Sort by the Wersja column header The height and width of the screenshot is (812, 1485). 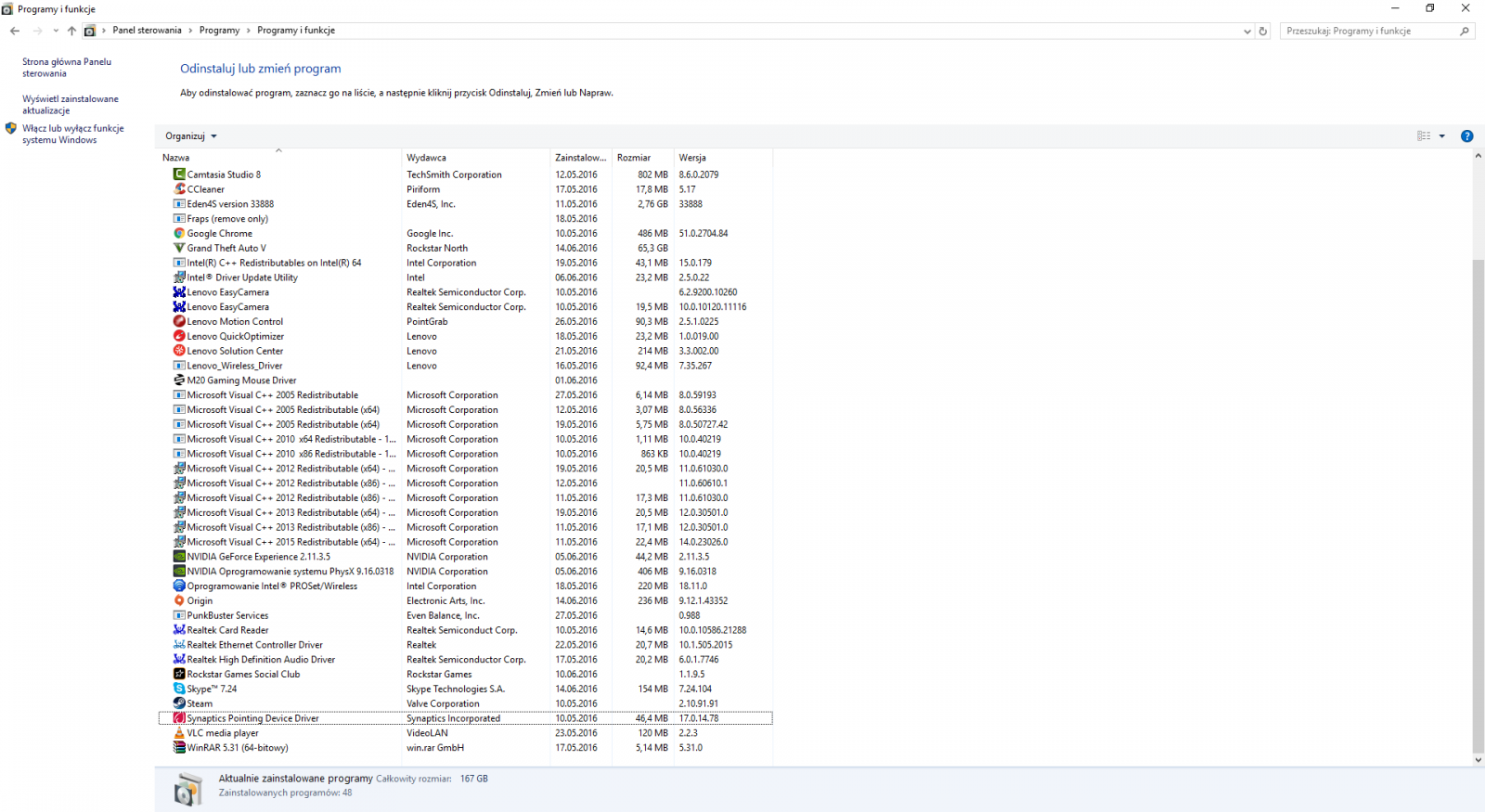click(x=723, y=158)
